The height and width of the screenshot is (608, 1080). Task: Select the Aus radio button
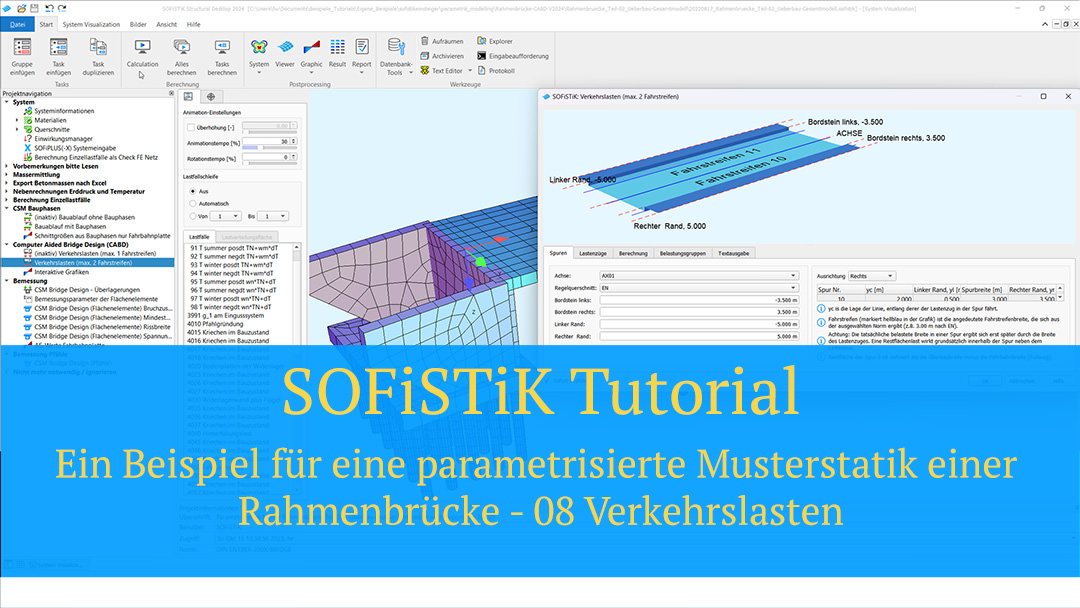tap(192, 190)
